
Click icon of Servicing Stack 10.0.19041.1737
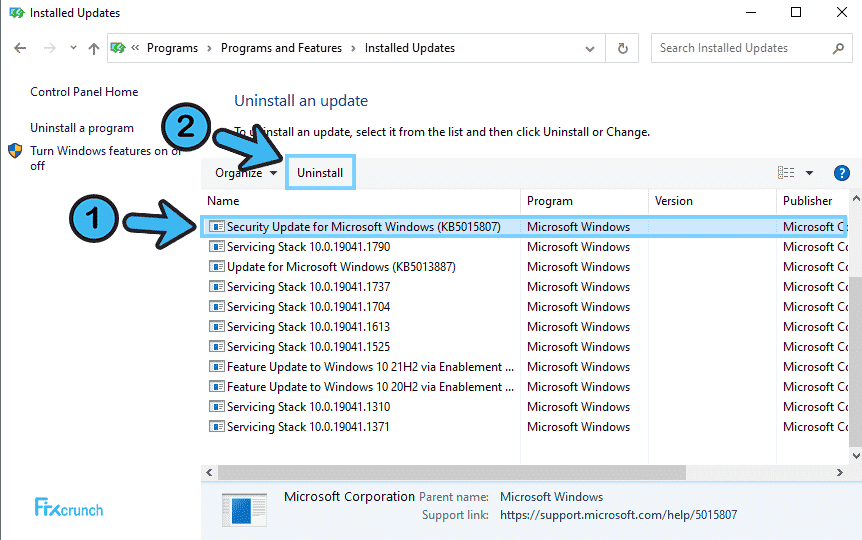pyautogui.click(x=217, y=287)
